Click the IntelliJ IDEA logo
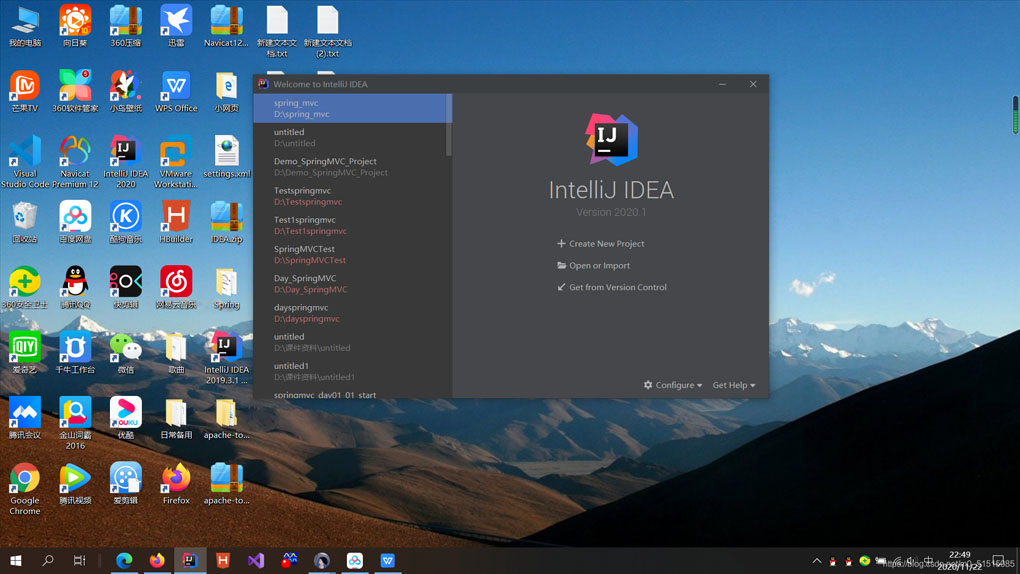The image size is (1020, 574). coord(611,140)
